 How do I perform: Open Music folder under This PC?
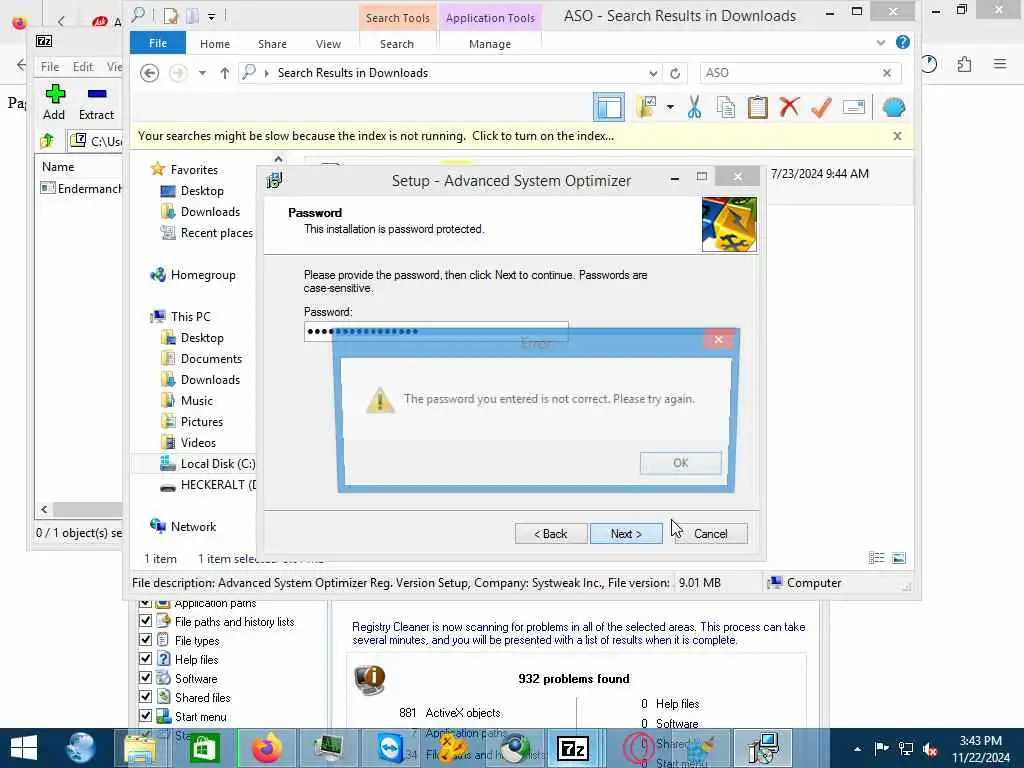coord(197,400)
